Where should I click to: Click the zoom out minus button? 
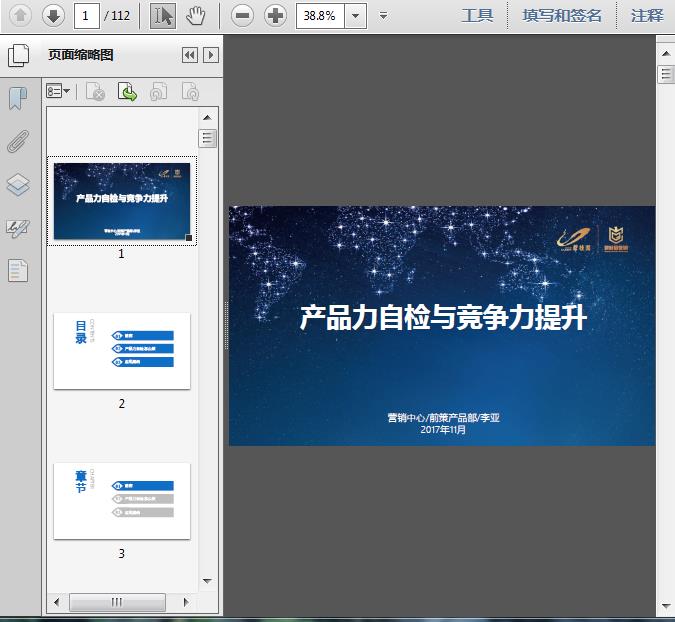coord(242,15)
